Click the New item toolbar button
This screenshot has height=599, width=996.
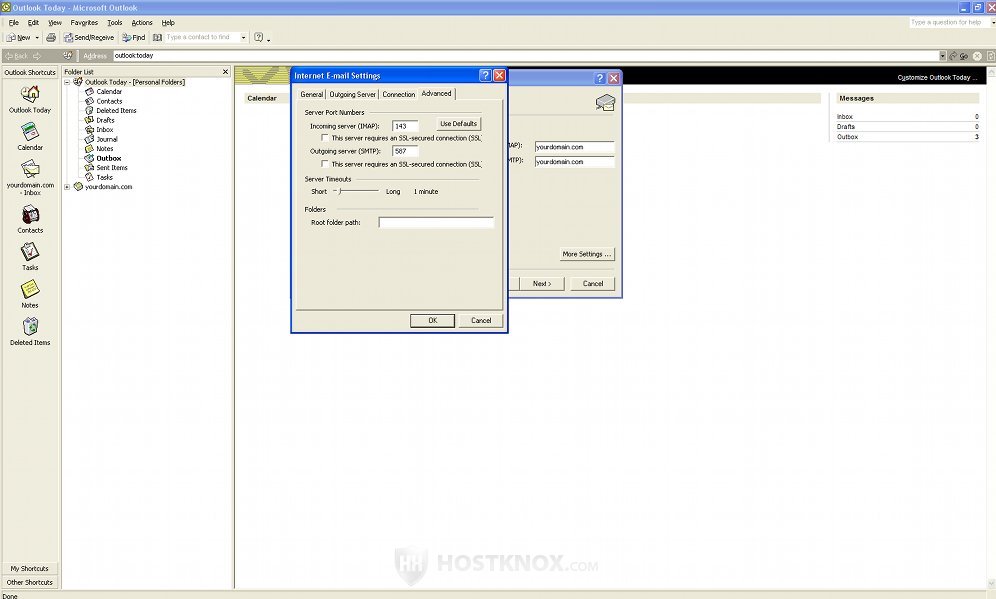click(18, 37)
